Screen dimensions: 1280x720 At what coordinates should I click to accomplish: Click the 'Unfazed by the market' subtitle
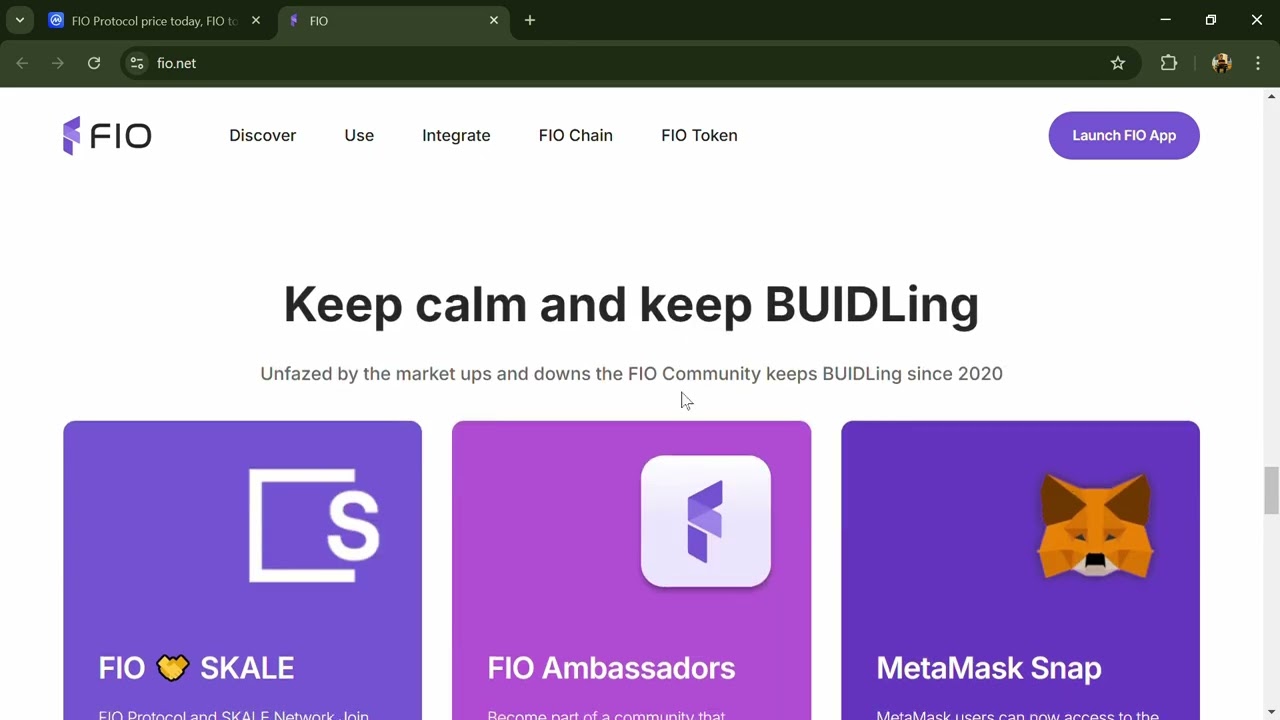[631, 373]
